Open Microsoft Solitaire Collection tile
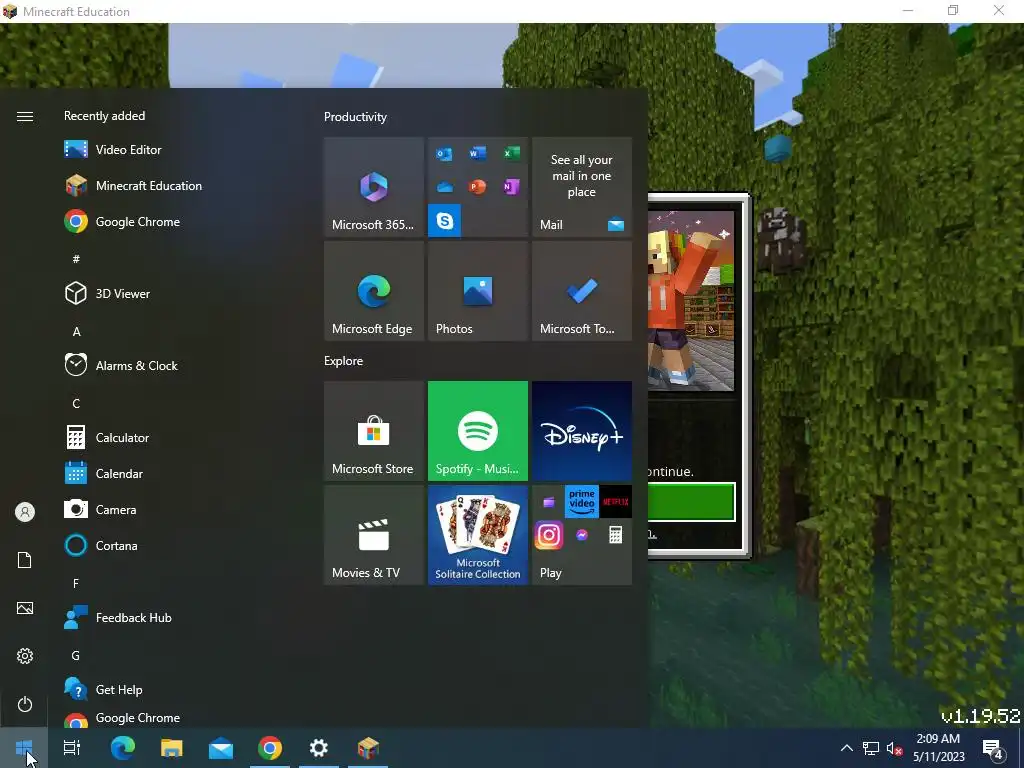Screen dimensions: 1024x768 pos(478,535)
